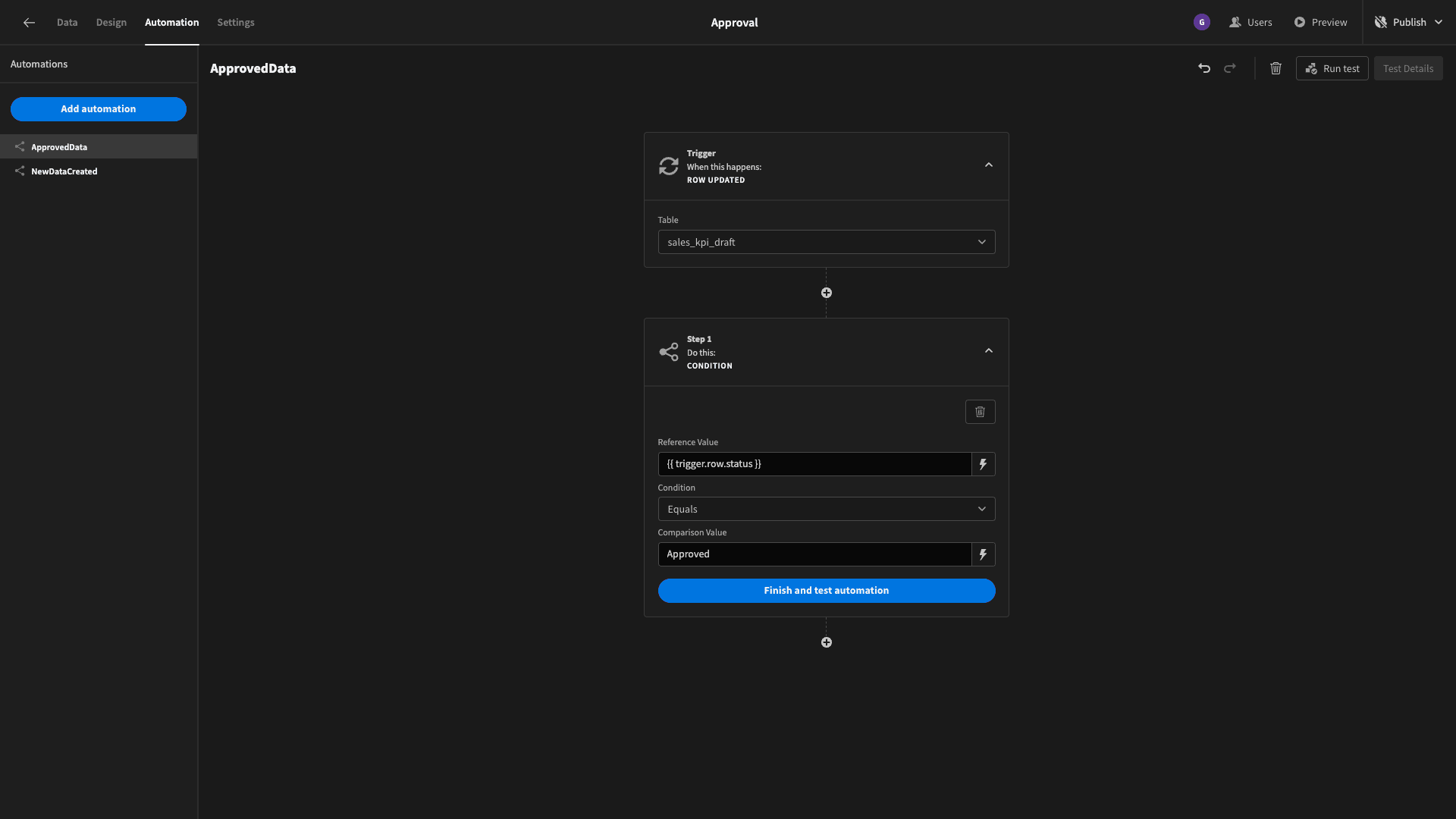Image resolution: width=1456 pixels, height=819 pixels.
Task: Collapse the Trigger block chevron
Action: pyautogui.click(x=989, y=165)
